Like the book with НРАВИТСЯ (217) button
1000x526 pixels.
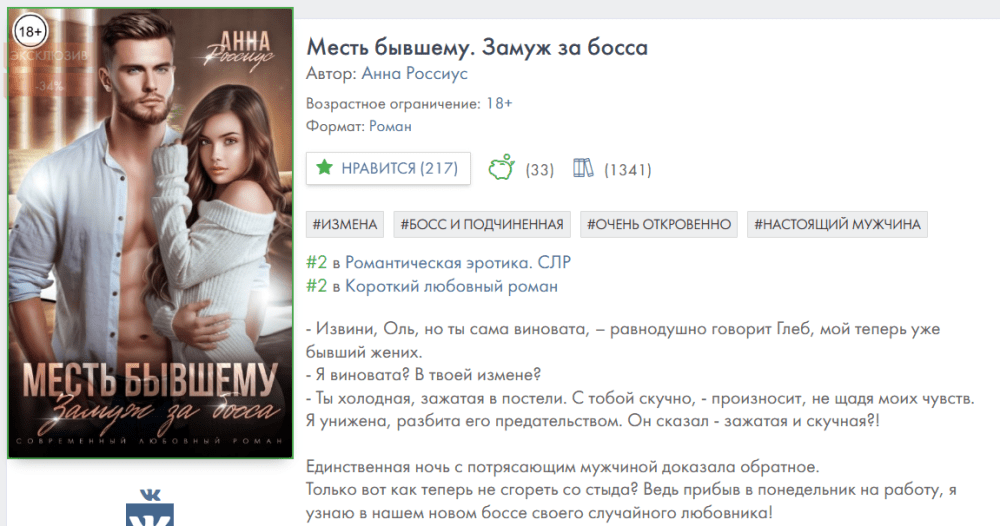pos(388,168)
